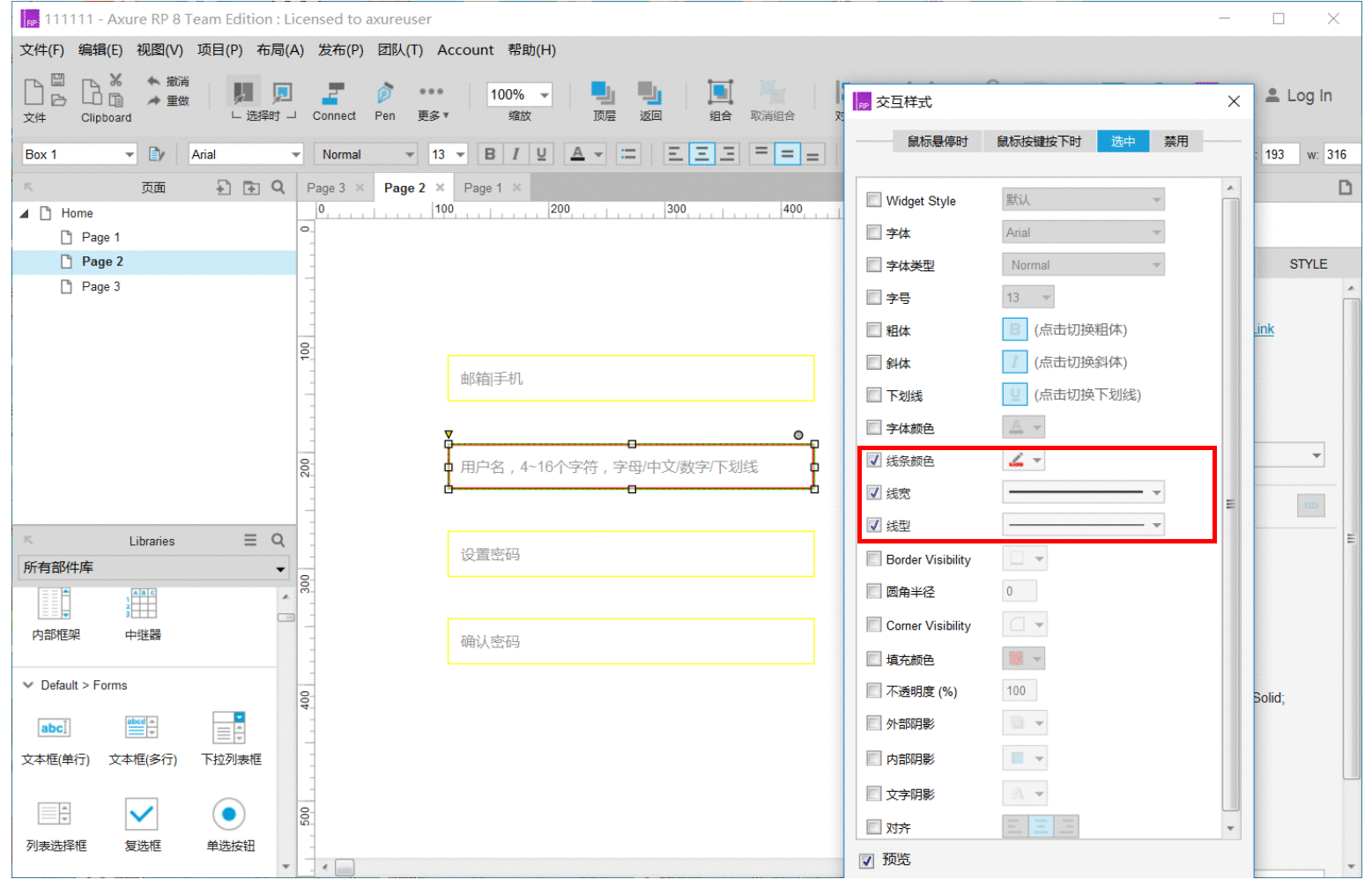The image size is (1372, 887).
Task: Open the toolbar text color picker
Action: 584,154
